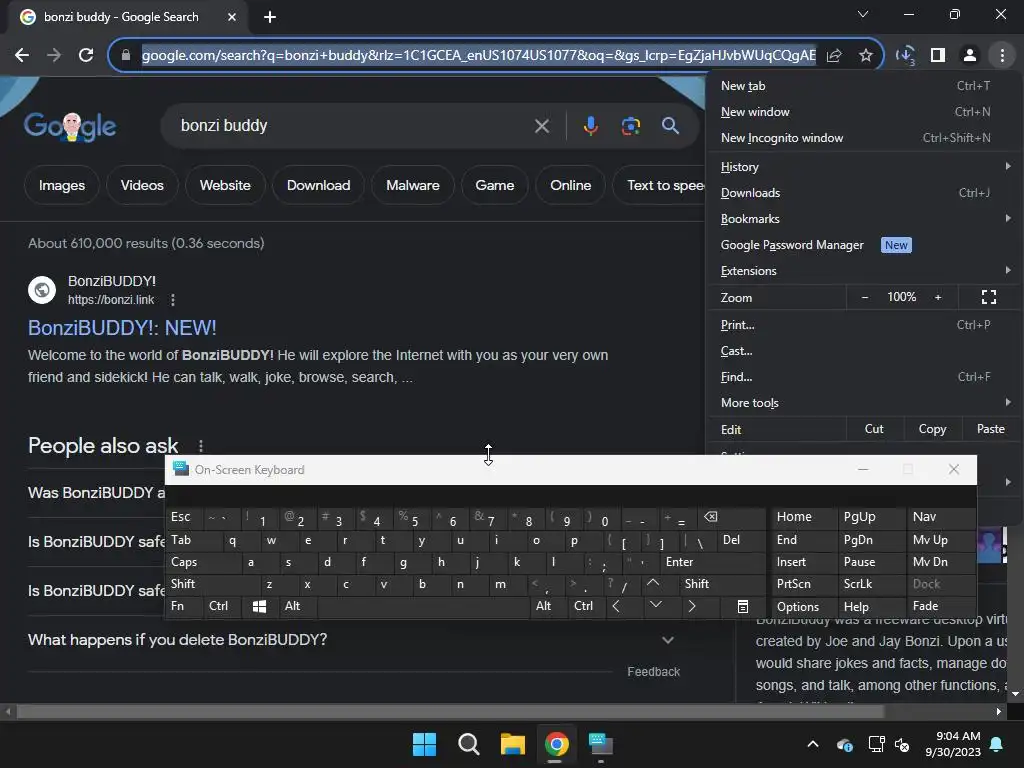Viewport: 1024px width, 768px height.
Task: Close the bonzi buddy Google Search tab
Action: 232,17
